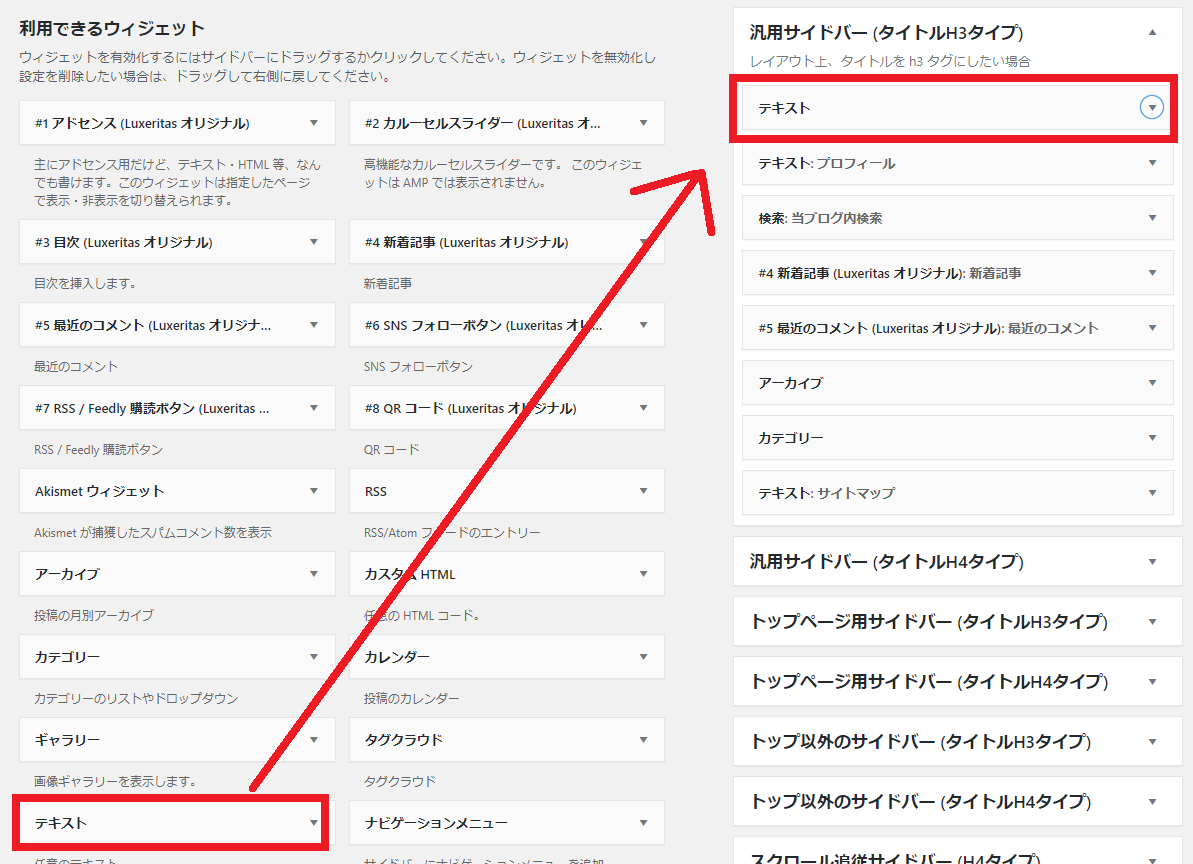1193x864 pixels.
Task: Expand the テキスト: プロフィール widget settings
Action: click(1152, 163)
